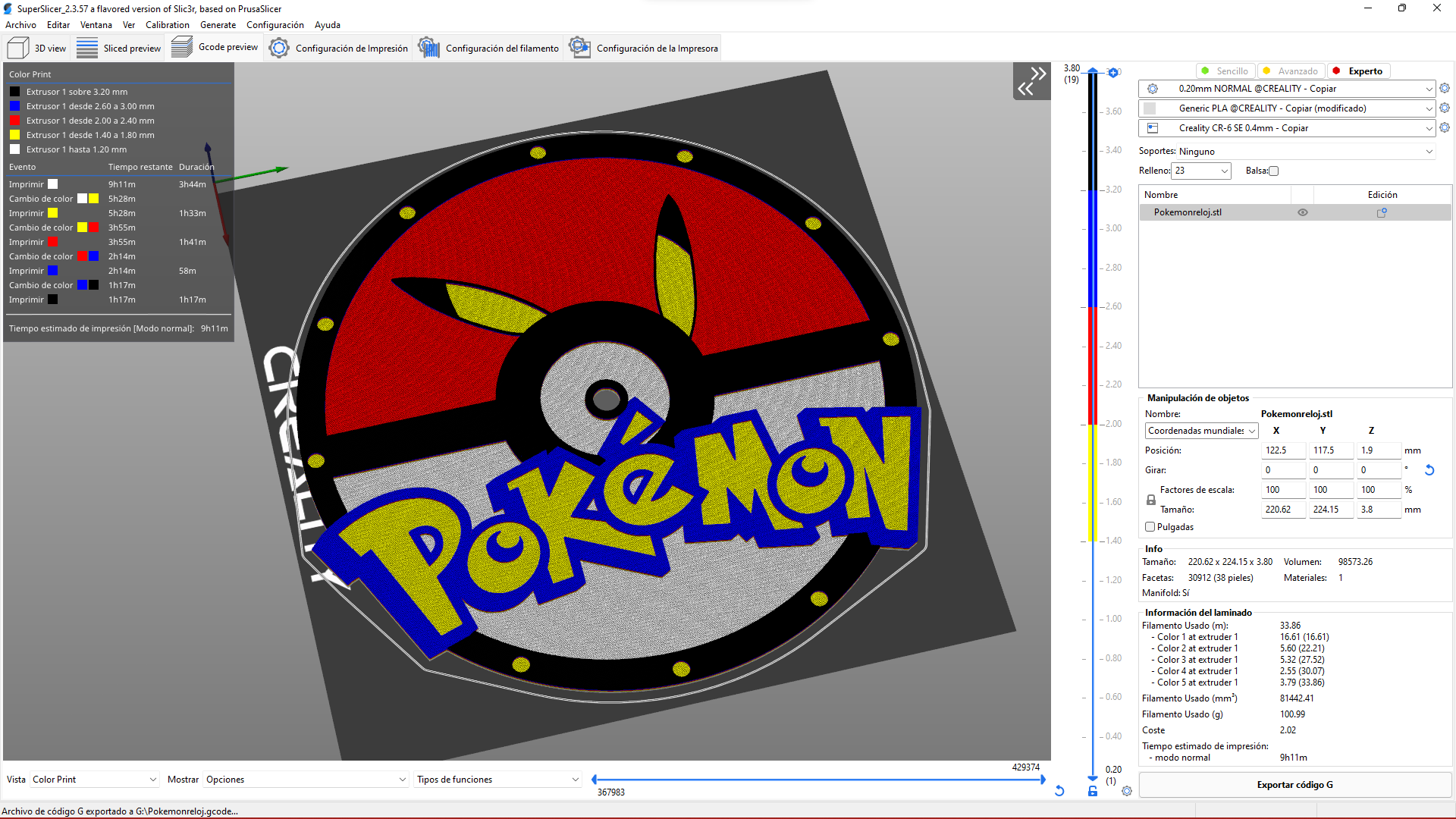Open the Sliced preview tab
This screenshot has height=819, width=1456.
click(x=119, y=48)
